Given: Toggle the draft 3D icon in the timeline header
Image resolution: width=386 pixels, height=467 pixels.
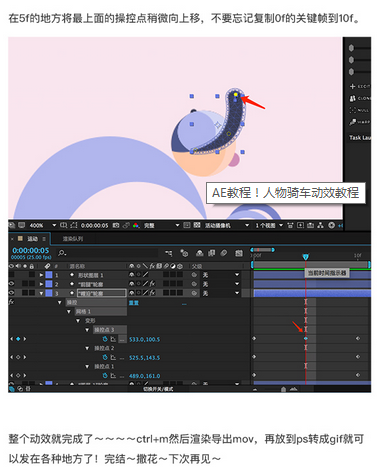Looking at the screenshot, I should click(x=184, y=254).
